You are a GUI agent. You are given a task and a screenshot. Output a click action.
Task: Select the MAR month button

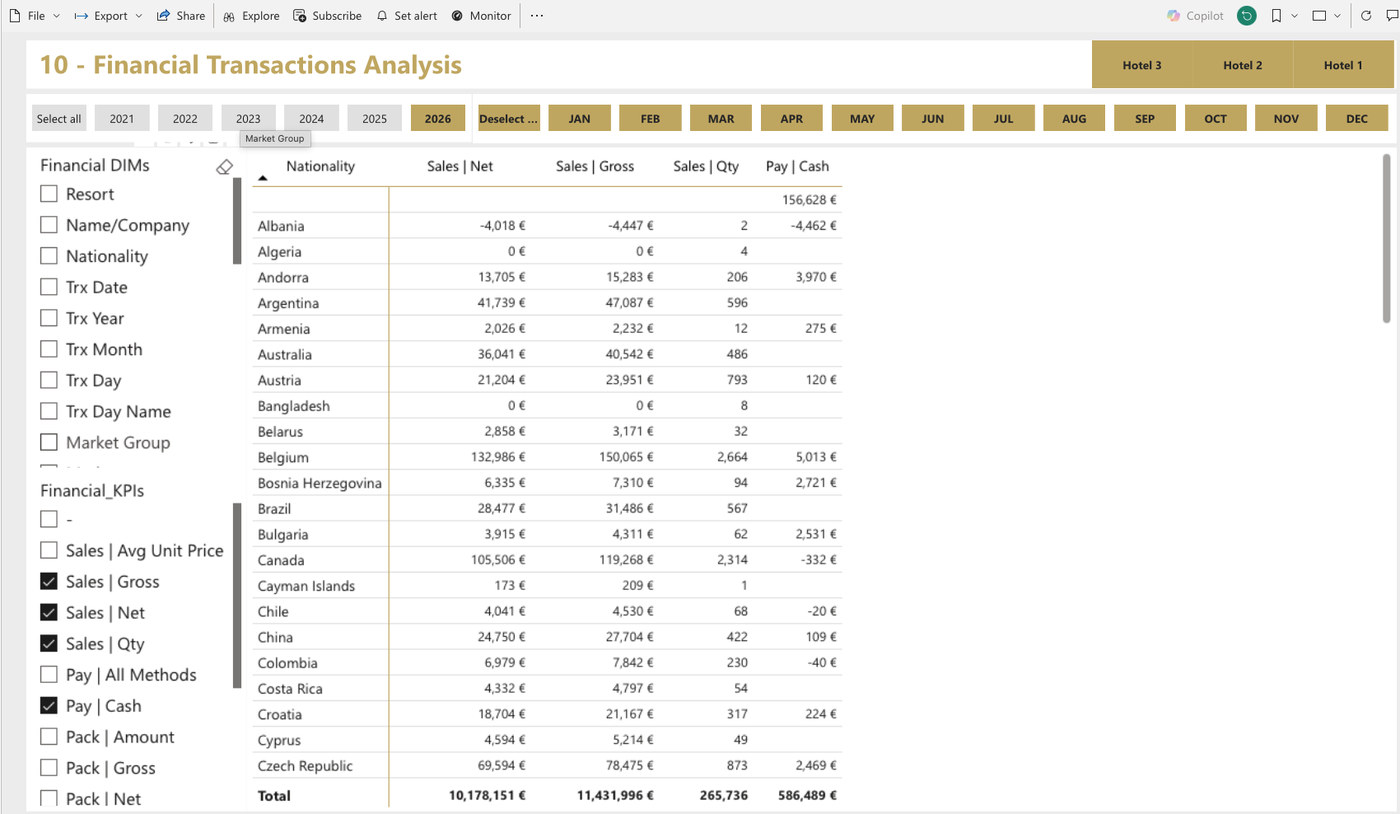coord(721,118)
